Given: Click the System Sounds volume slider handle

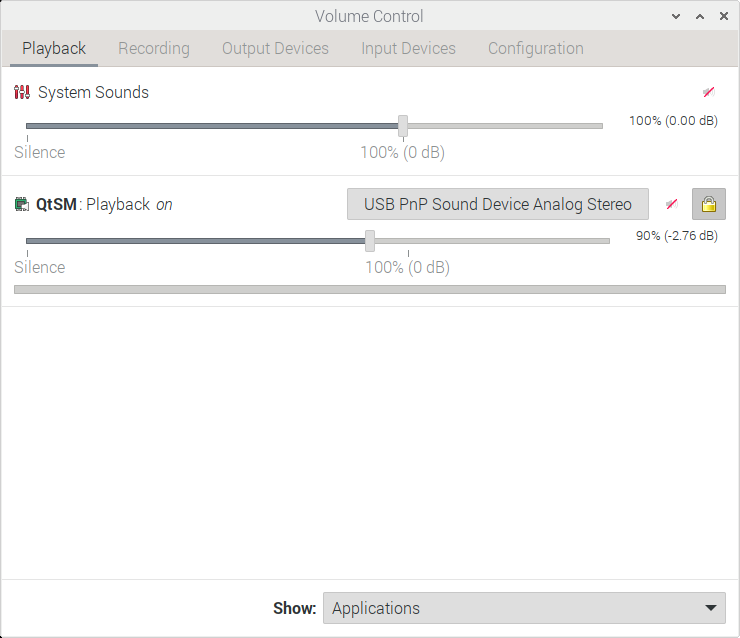Looking at the screenshot, I should click(403, 126).
